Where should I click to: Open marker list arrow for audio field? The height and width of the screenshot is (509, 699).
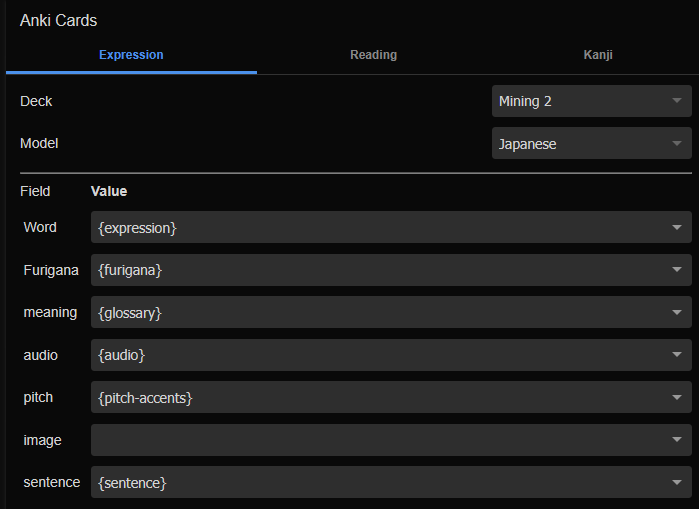click(677, 355)
